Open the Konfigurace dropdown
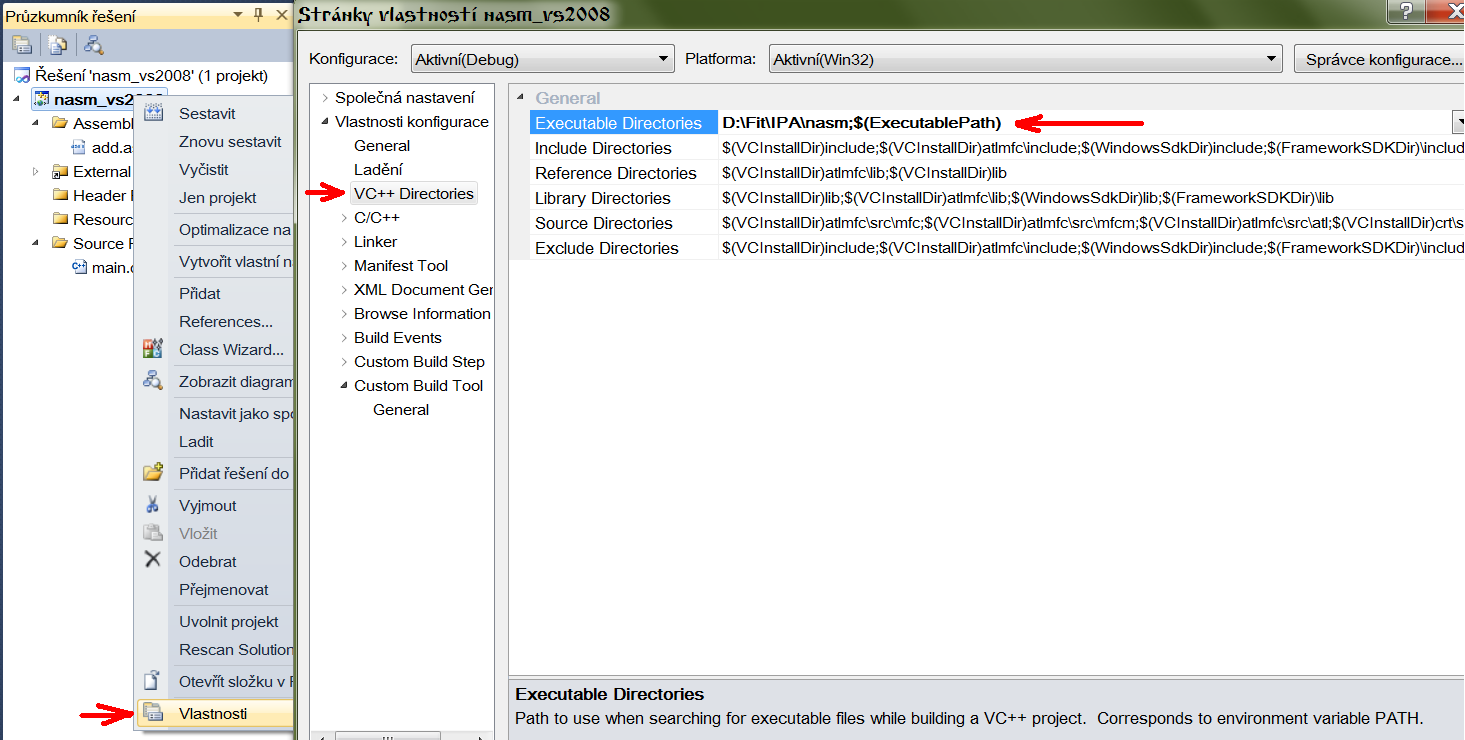 click(x=543, y=59)
